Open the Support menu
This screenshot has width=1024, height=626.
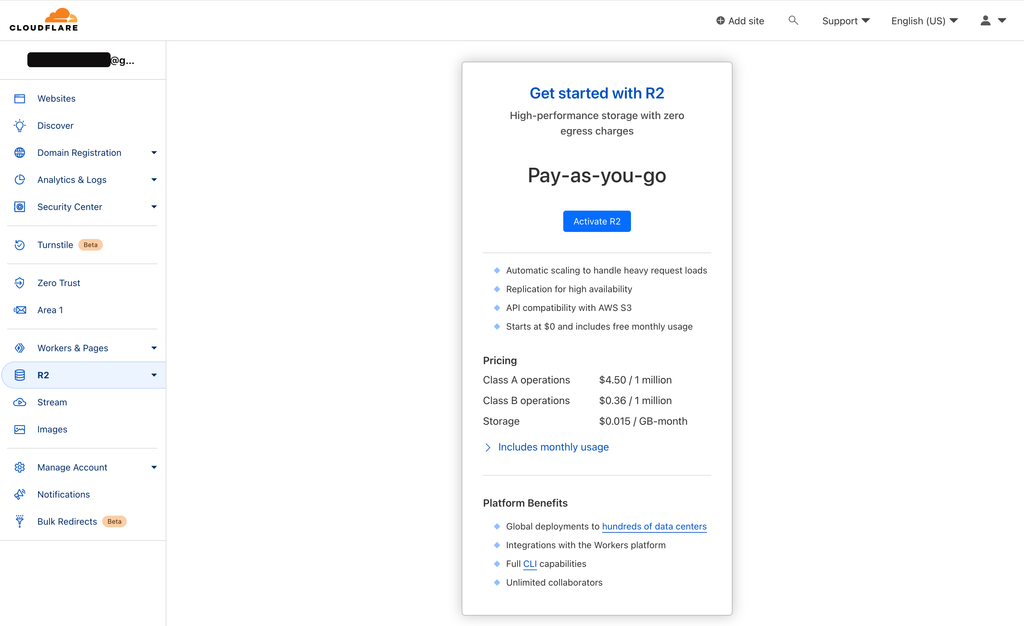coord(845,19)
